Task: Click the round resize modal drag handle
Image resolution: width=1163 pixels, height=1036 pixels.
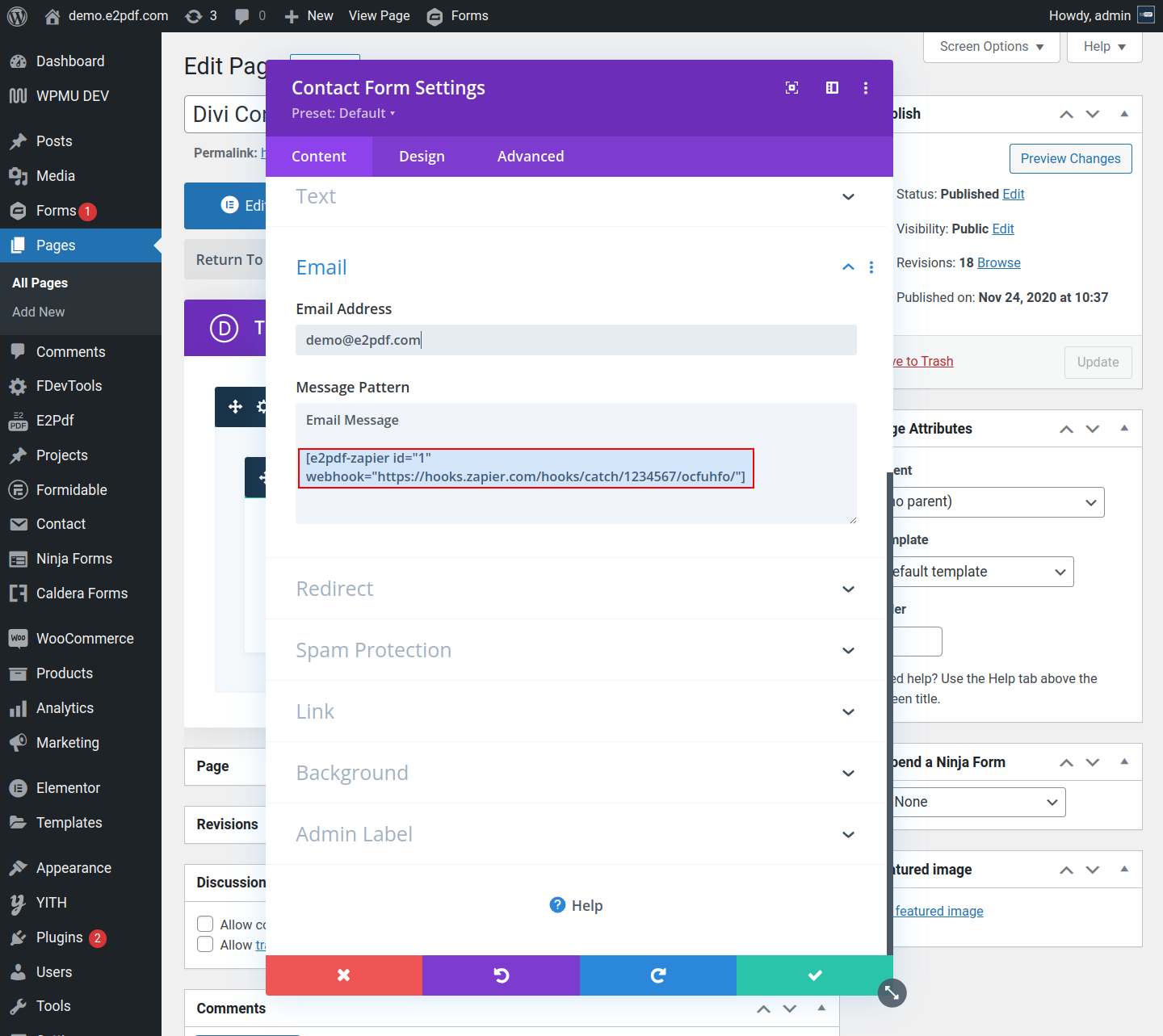Action: click(892, 992)
